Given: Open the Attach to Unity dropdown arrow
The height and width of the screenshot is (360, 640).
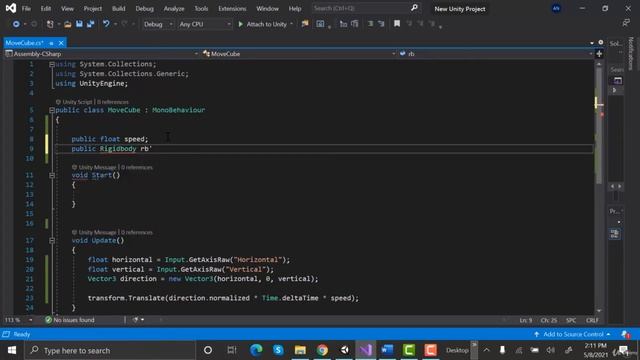Looking at the screenshot, I should pyautogui.click(x=291, y=24).
